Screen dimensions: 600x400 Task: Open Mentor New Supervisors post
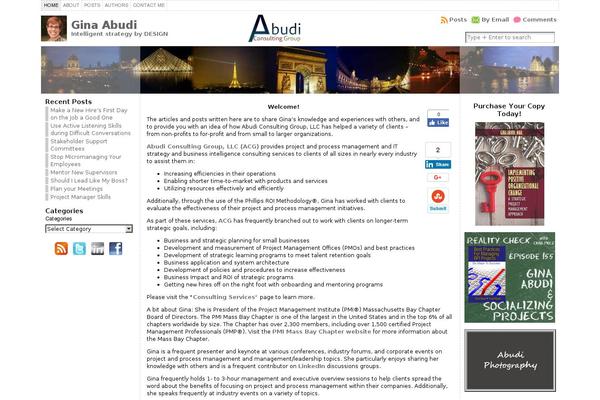click(84, 173)
